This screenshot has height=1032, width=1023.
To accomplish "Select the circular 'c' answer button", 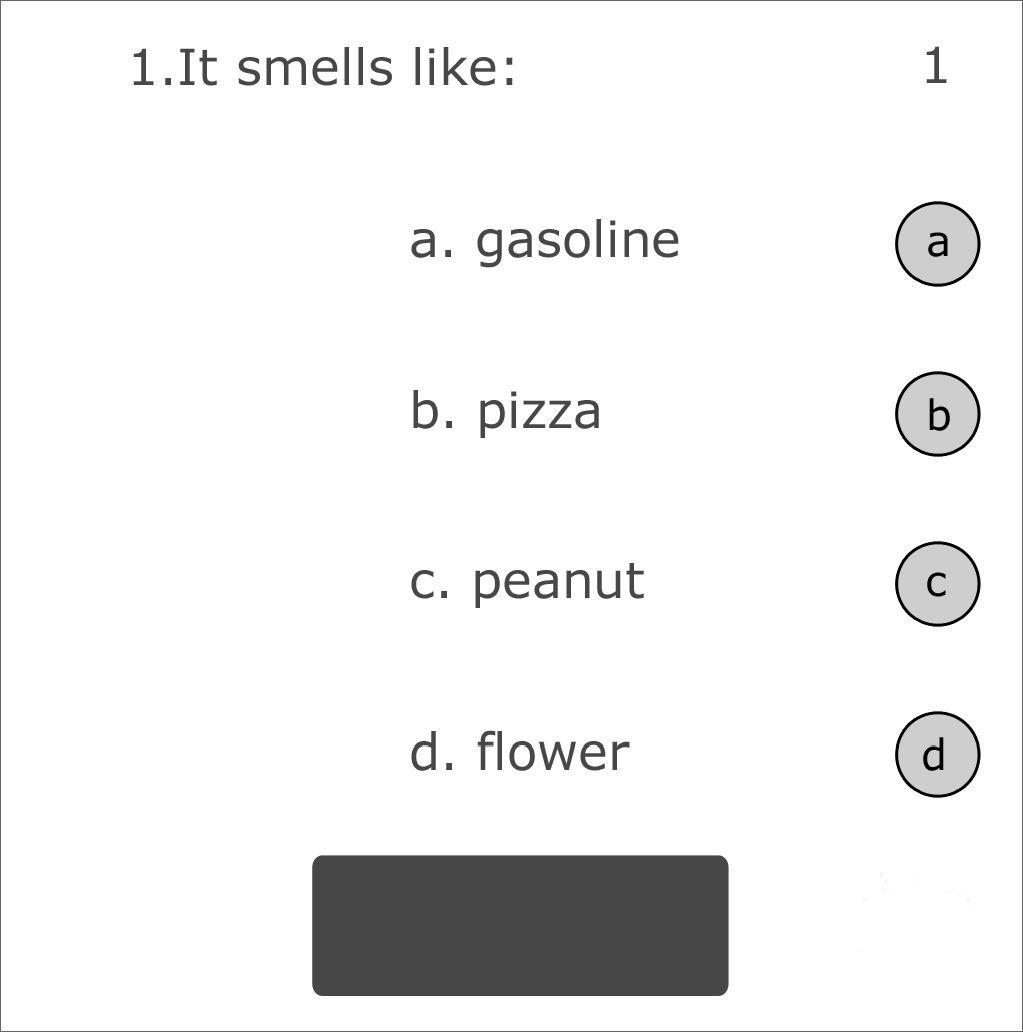I will 937,583.
